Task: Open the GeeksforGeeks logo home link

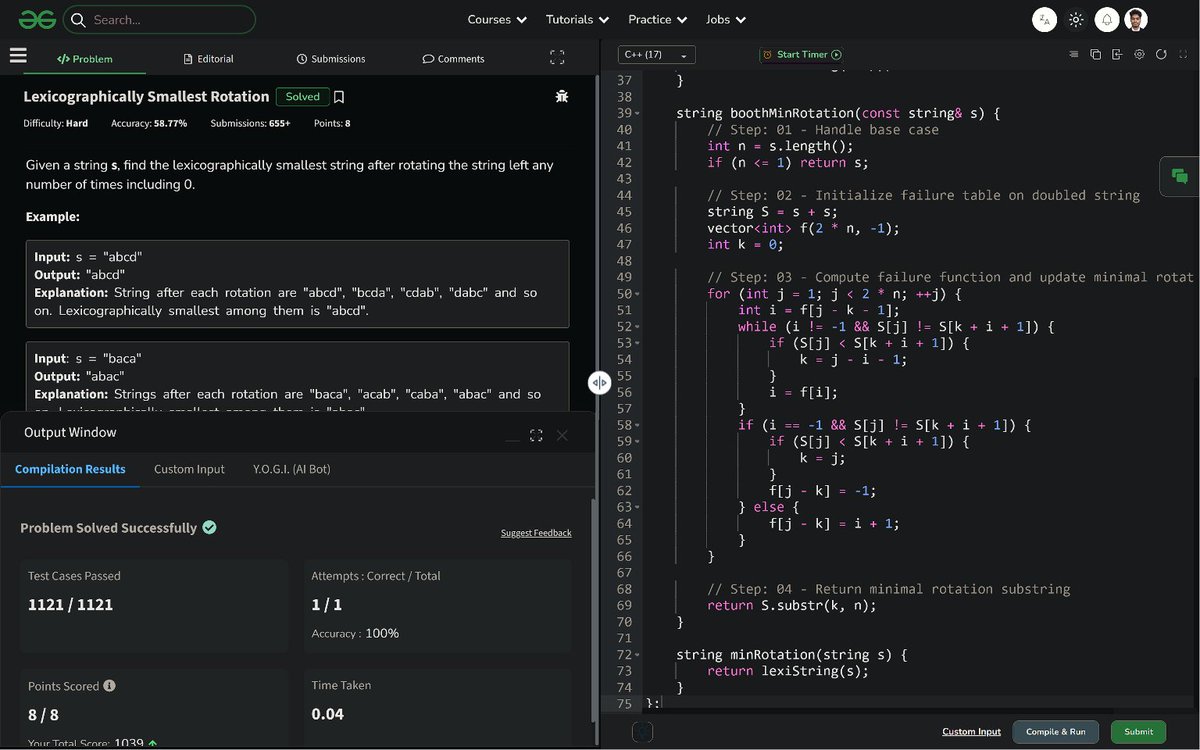Action: pos(36,19)
